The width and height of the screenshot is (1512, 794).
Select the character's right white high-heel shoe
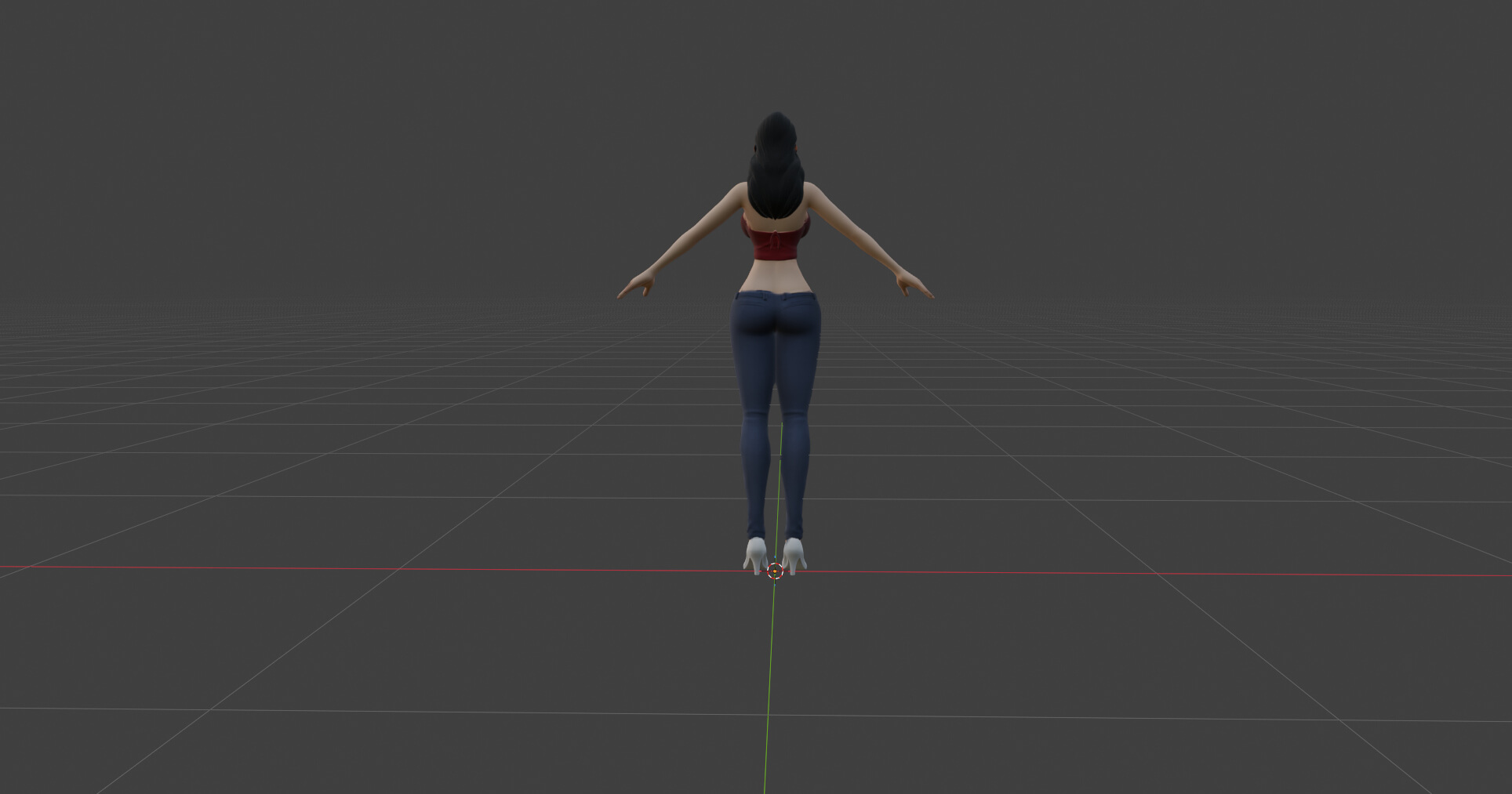[x=794, y=556]
